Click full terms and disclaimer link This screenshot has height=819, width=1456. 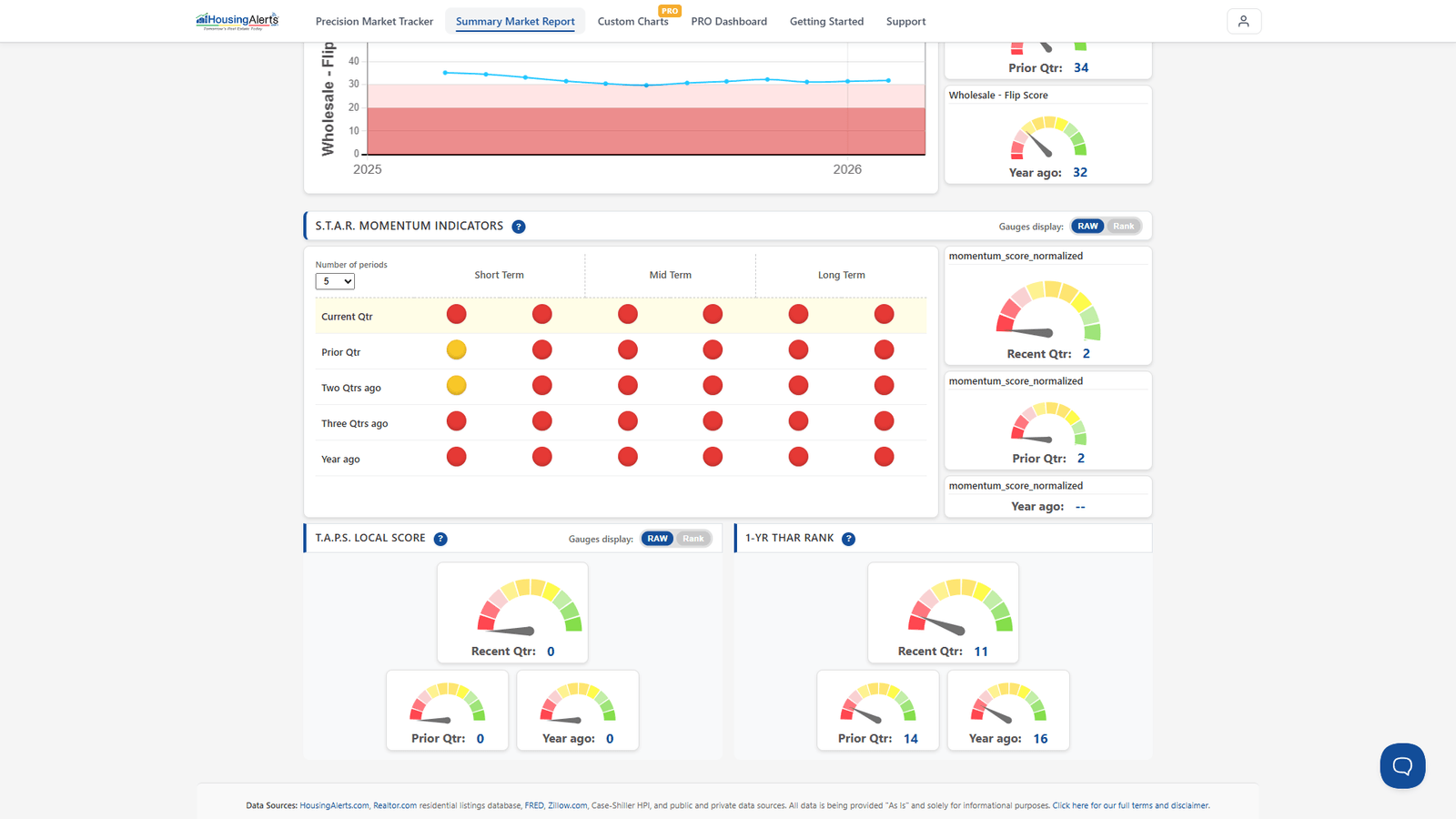(x=1131, y=805)
